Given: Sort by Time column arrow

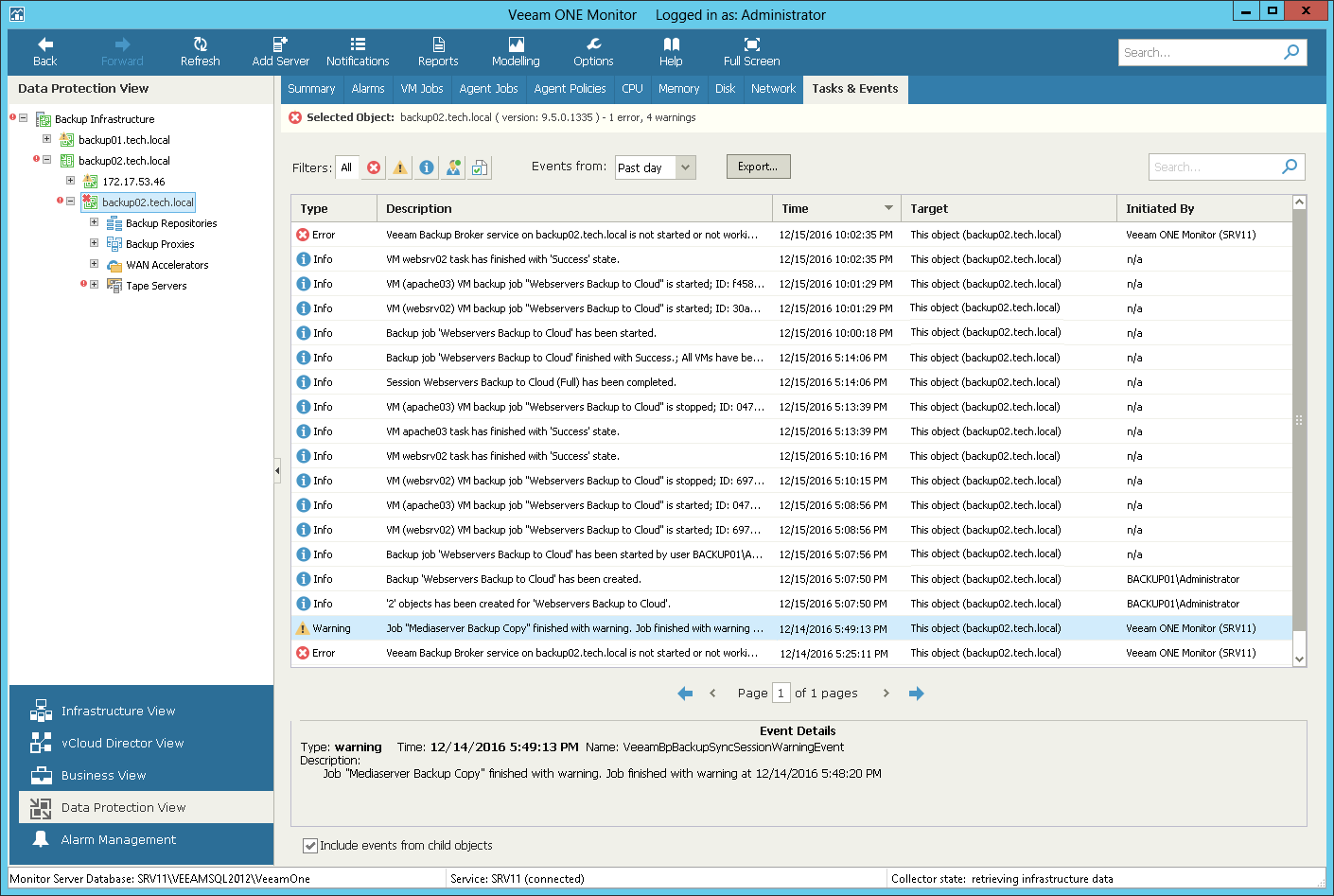Looking at the screenshot, I should click(x=888, y=208).
